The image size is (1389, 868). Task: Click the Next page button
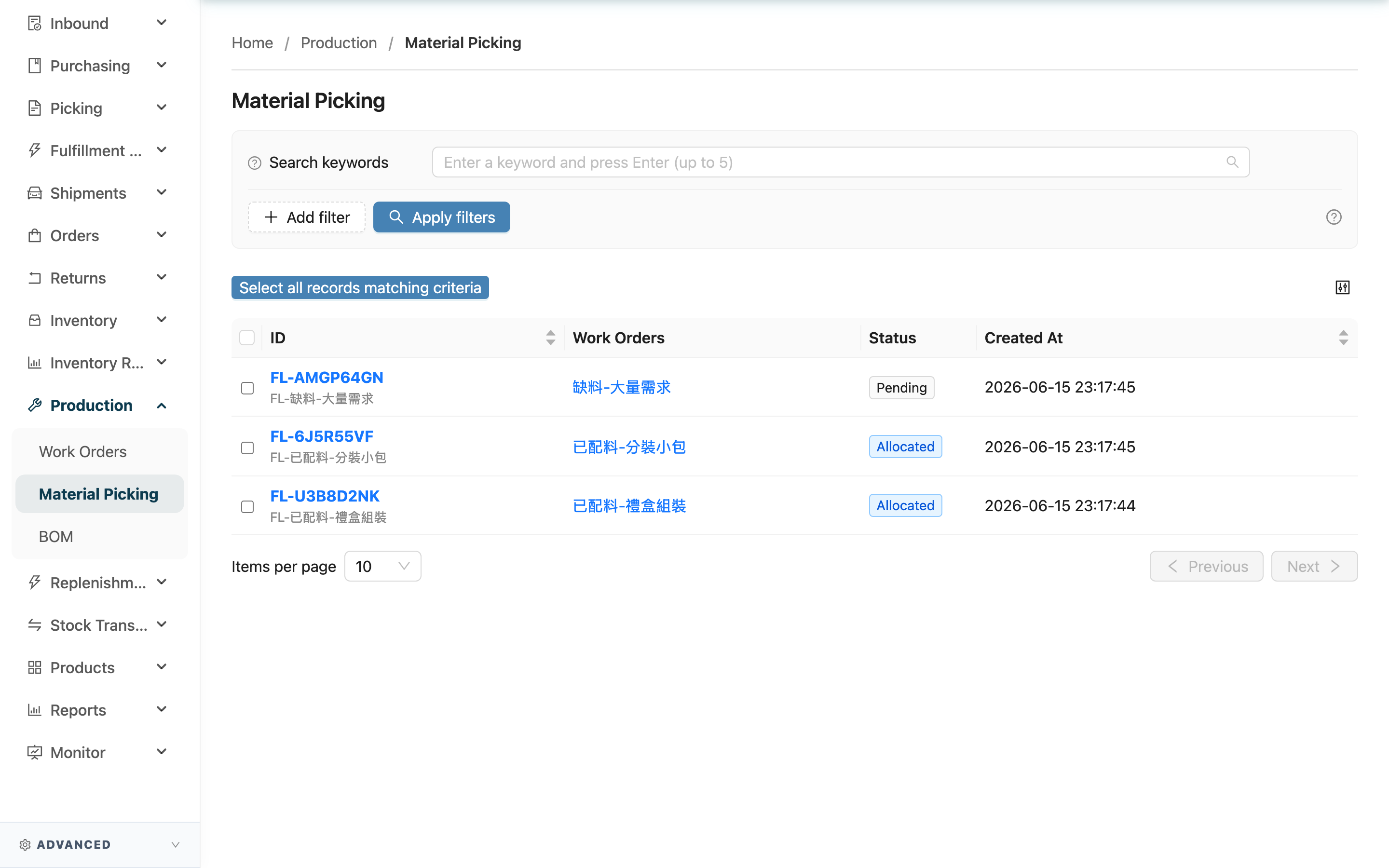click(1314, 567)
